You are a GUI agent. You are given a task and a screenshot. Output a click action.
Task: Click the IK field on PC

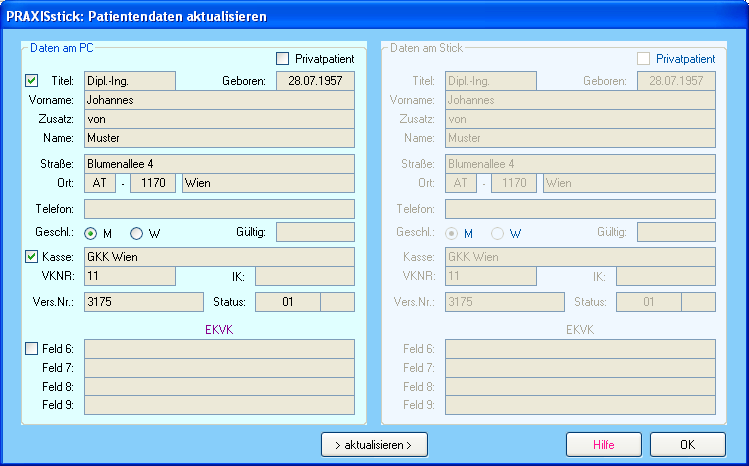click(x=305, y=276)
